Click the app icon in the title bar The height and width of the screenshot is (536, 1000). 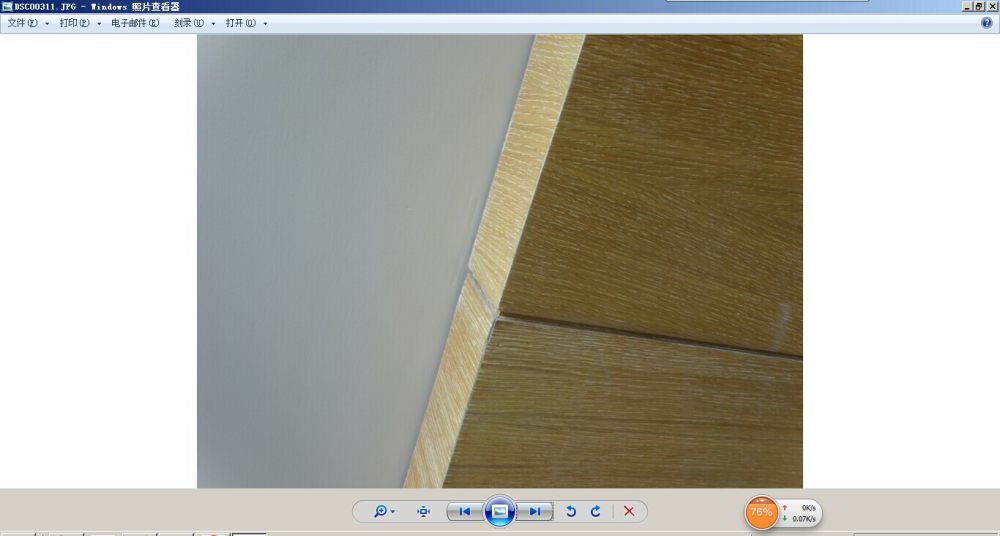(x=7, y=6)
